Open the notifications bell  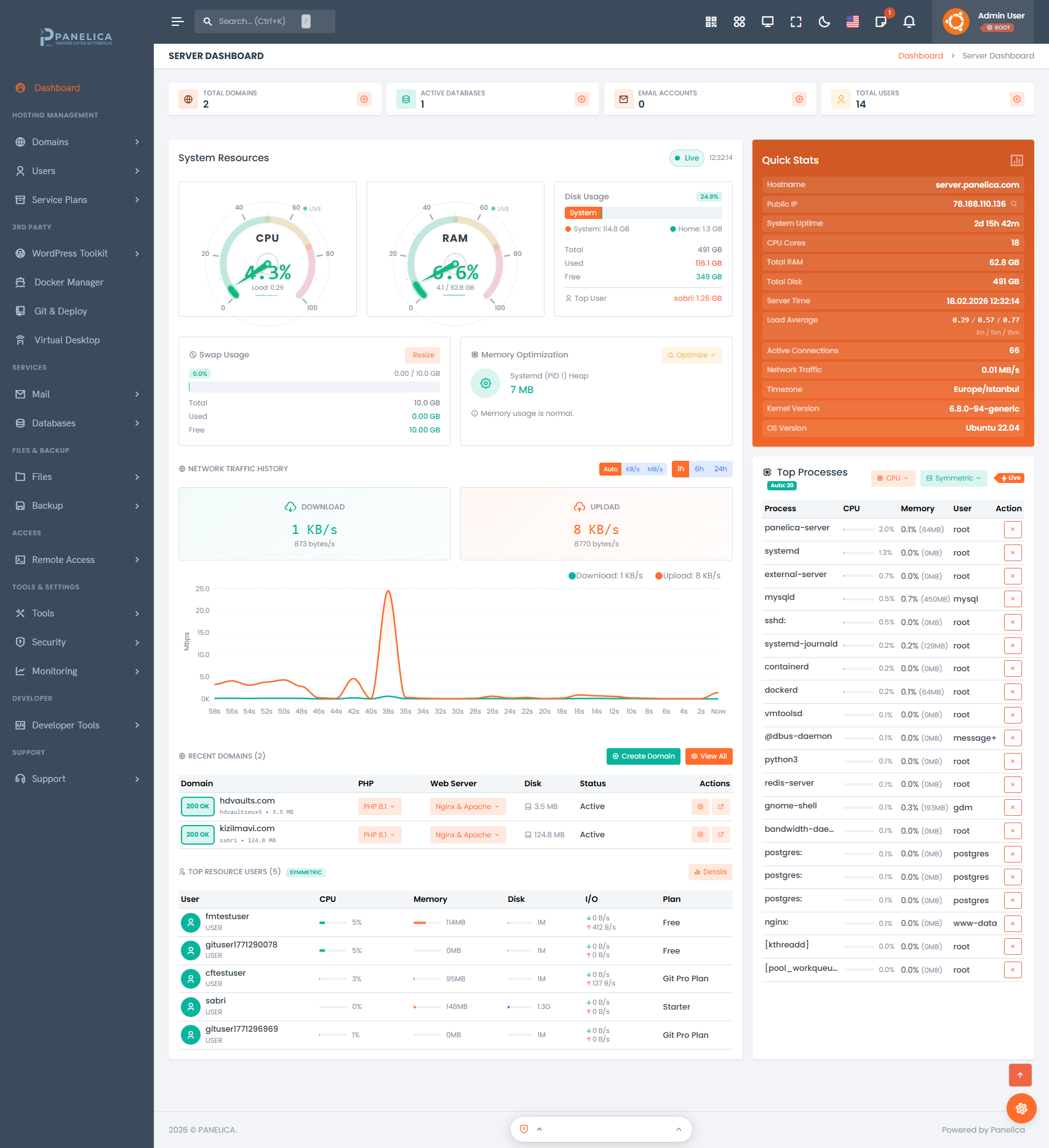tap(909, 22)
